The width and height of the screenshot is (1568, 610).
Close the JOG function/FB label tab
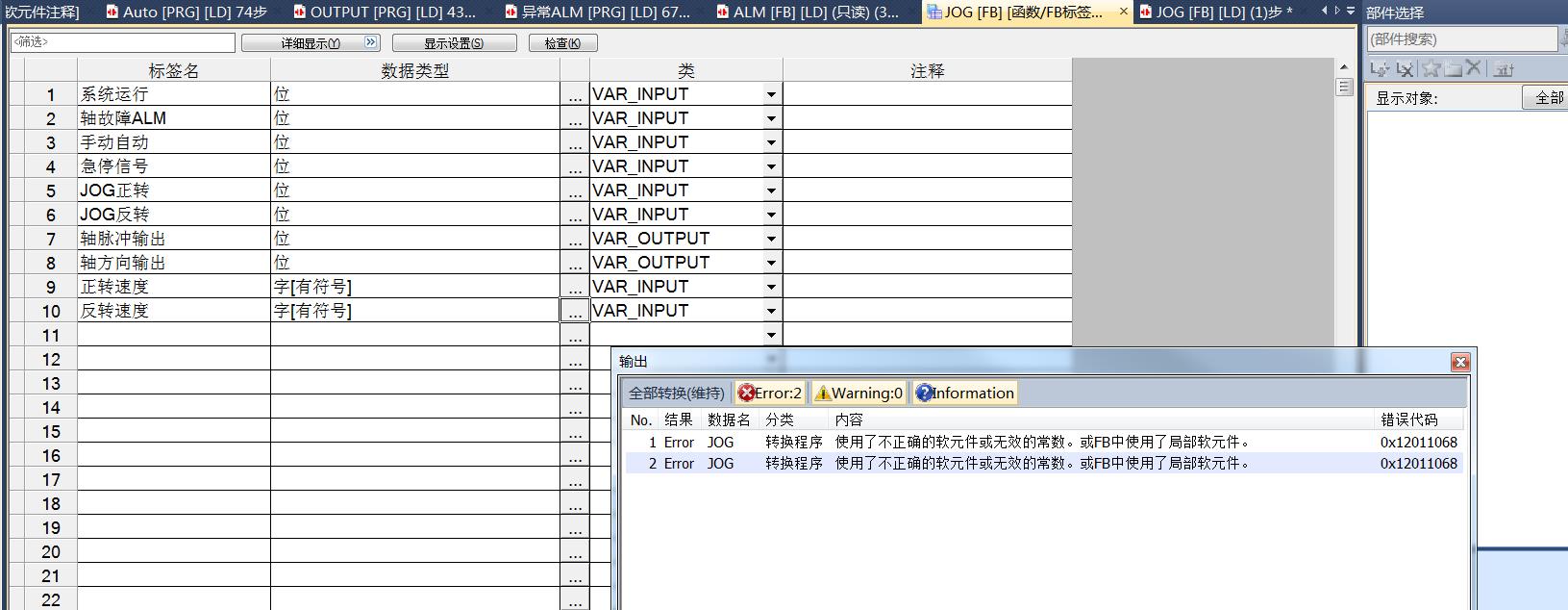[x=1124, y=13]
